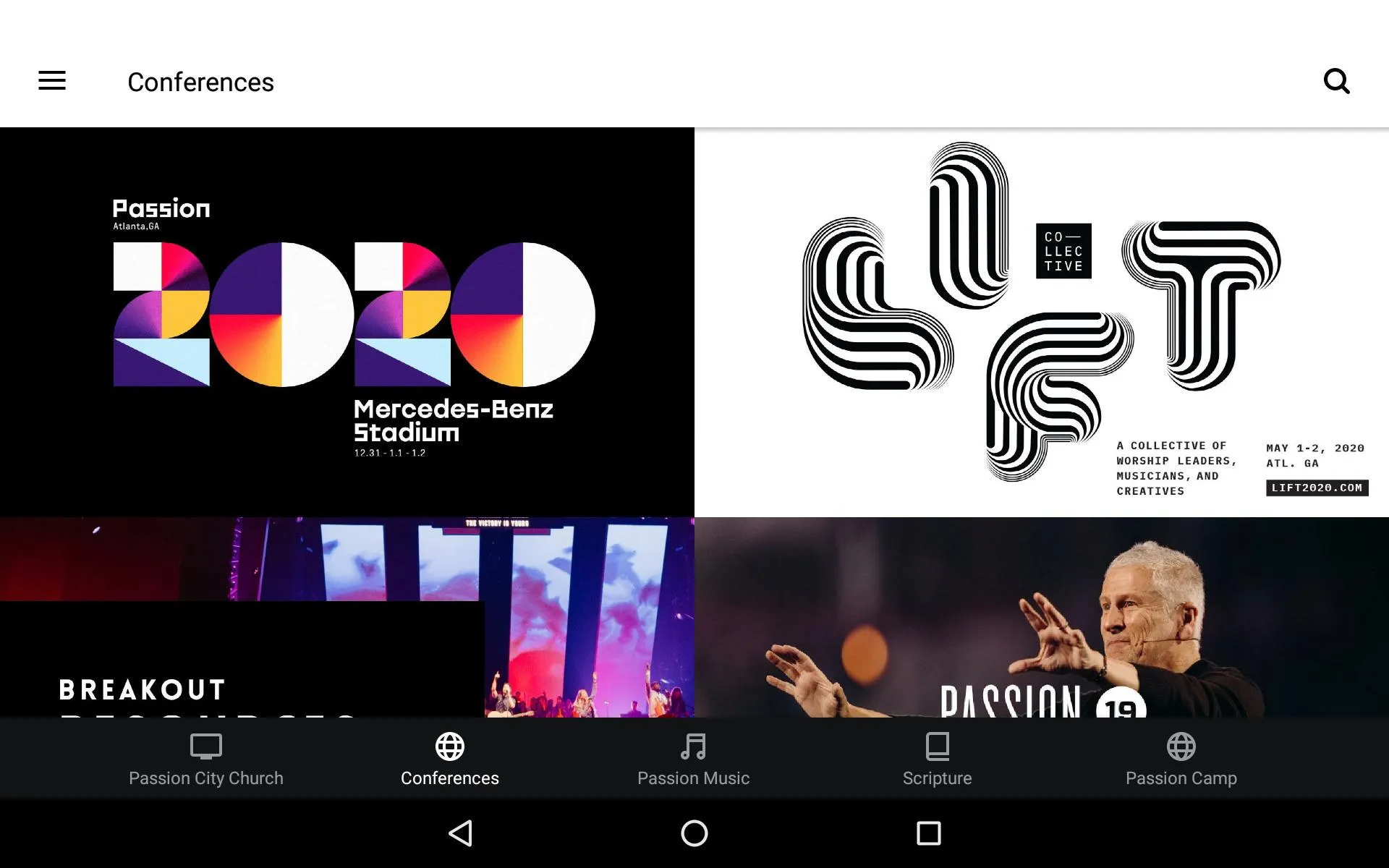Open the Passion Music section
This screenshot has height=868, width=1389.
pyautogui.click(x=694, y=758)
